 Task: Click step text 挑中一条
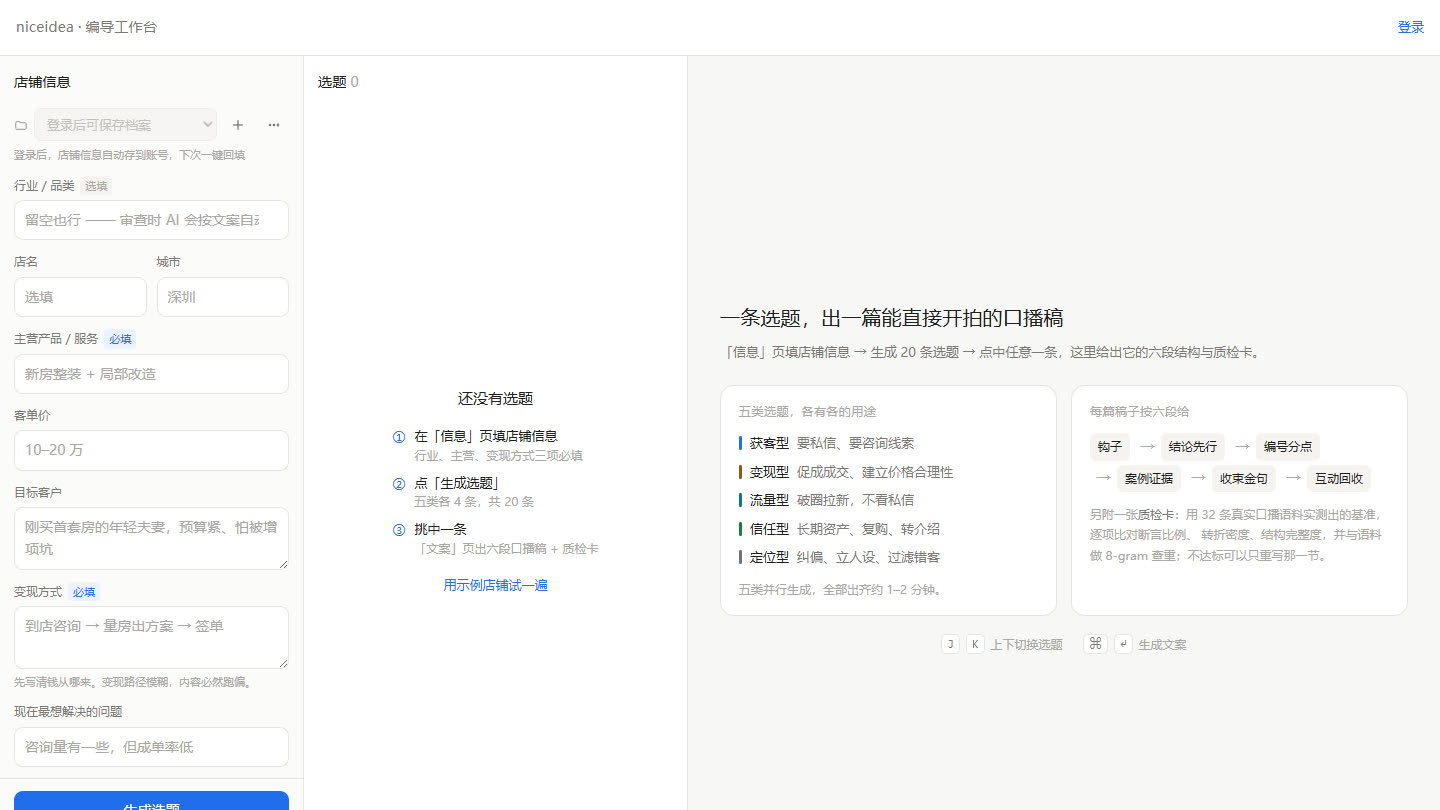click(x=440, y=529)
